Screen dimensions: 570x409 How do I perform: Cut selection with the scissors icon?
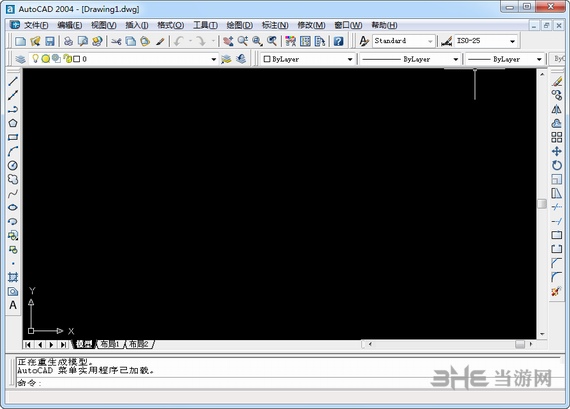pos(116,41)
